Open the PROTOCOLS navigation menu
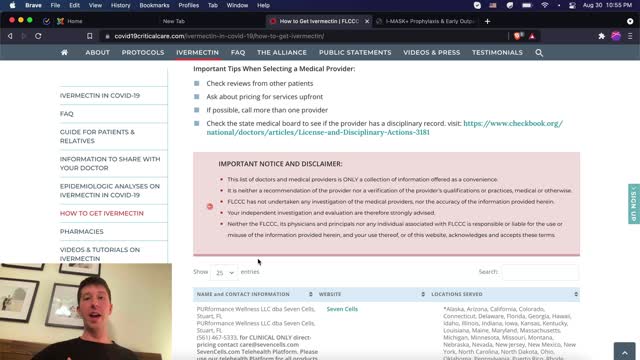 (143, 53)
